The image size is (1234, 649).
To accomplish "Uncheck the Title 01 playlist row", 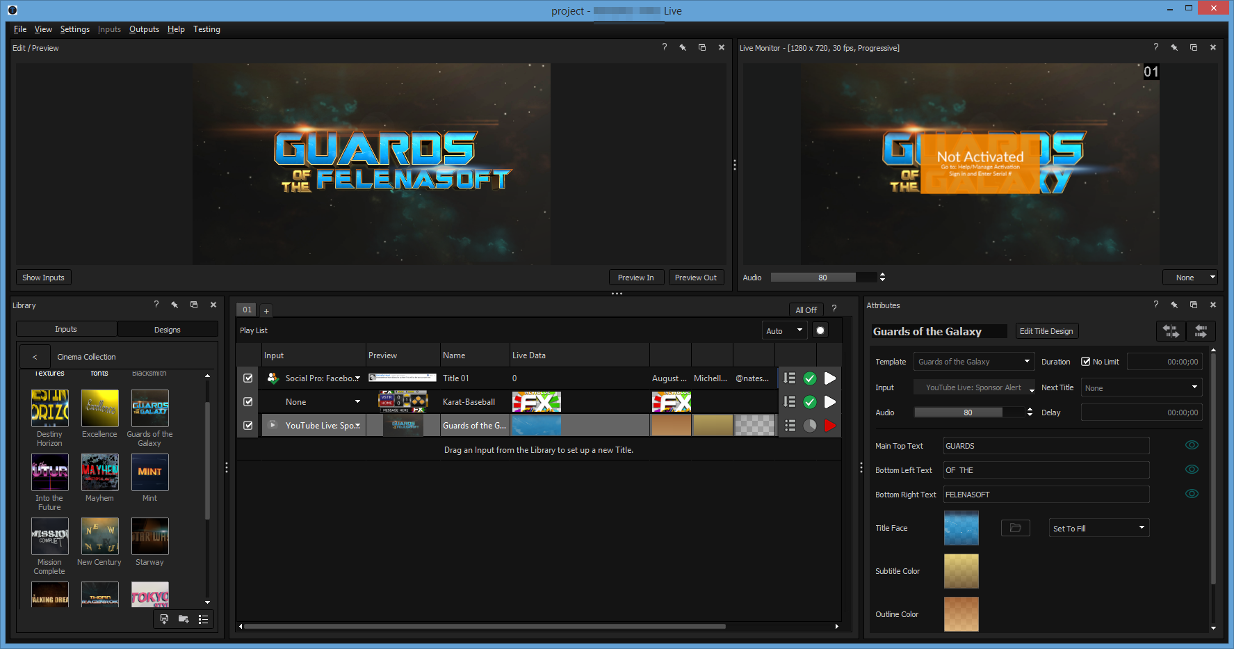I will (248, 378).
